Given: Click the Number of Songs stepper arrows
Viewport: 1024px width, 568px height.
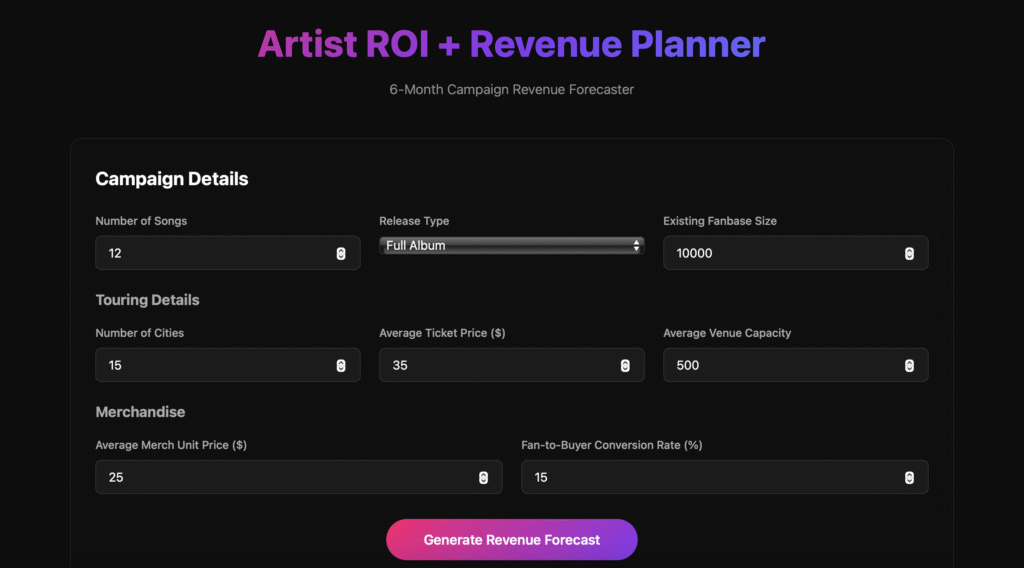Looking at the screenshot, I should (x=341, y=254).
